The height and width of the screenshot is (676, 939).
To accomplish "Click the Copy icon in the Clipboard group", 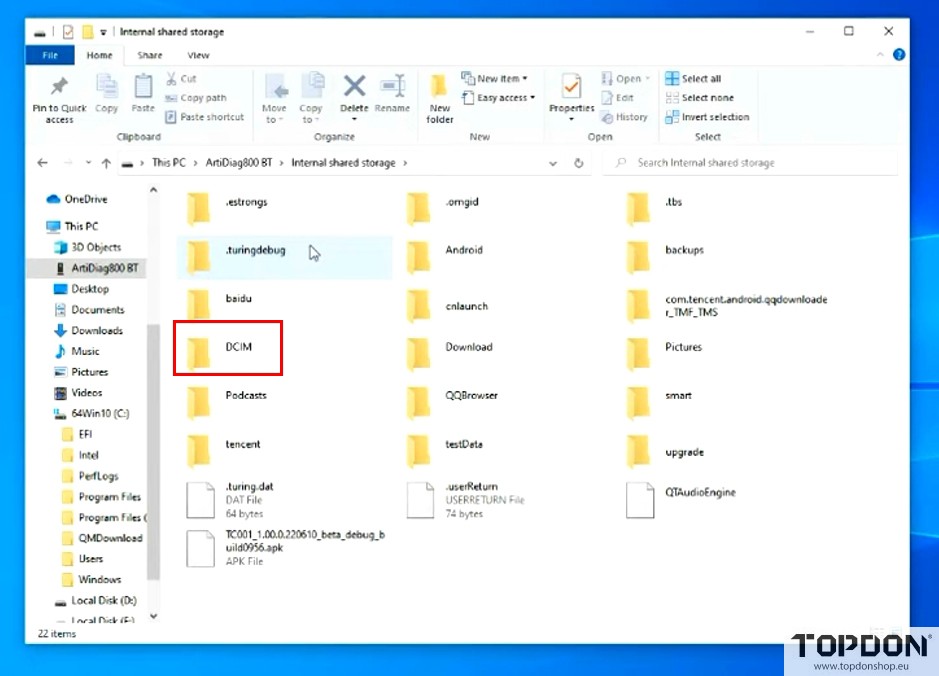I will coord(106,90).
